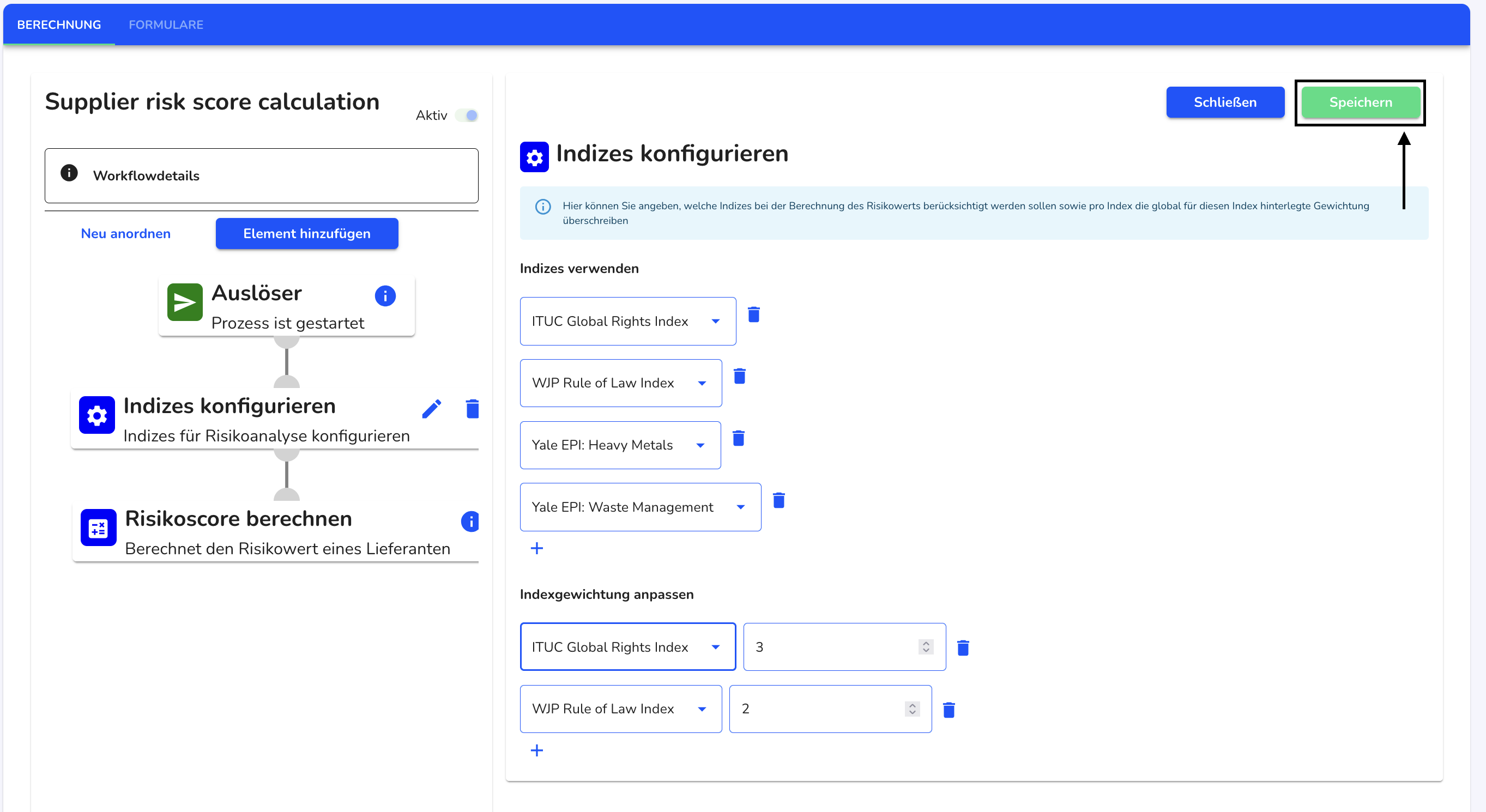Click the Workflowdetails info icon
The image size is (1486, 812).
(69, 173)
